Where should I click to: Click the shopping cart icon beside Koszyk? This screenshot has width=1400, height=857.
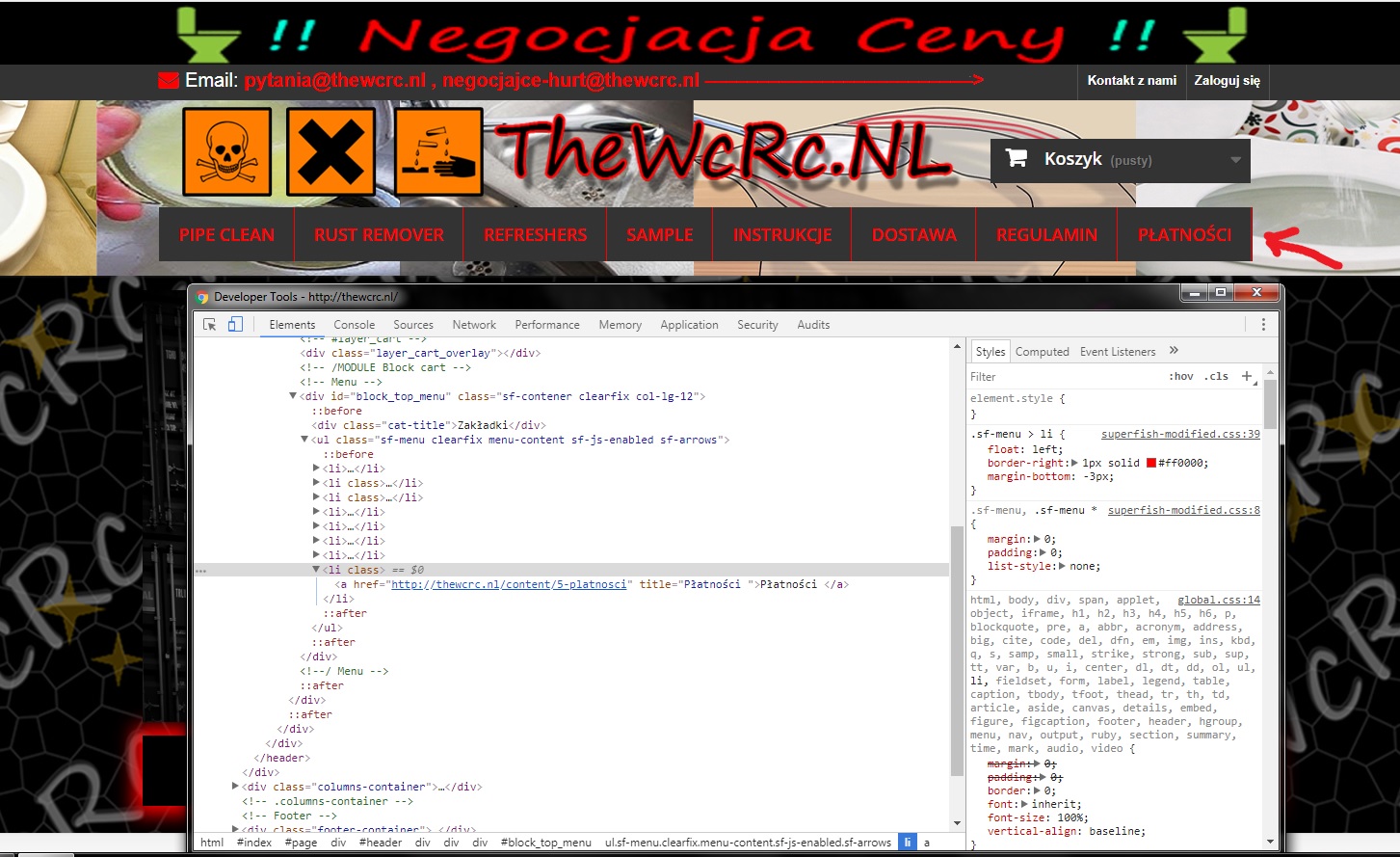(x=1017, y=158)
